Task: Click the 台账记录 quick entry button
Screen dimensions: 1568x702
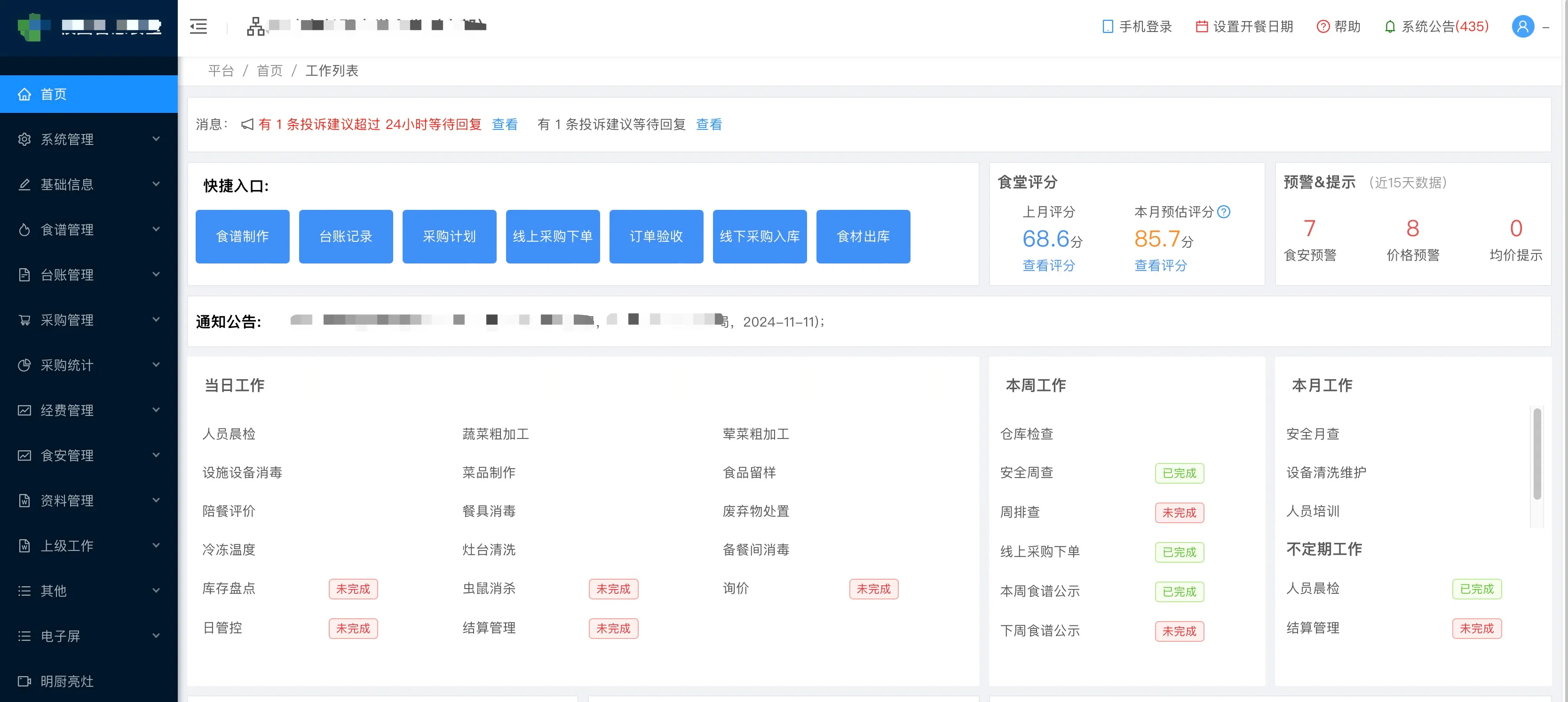Action: click(x=346, y=236)
